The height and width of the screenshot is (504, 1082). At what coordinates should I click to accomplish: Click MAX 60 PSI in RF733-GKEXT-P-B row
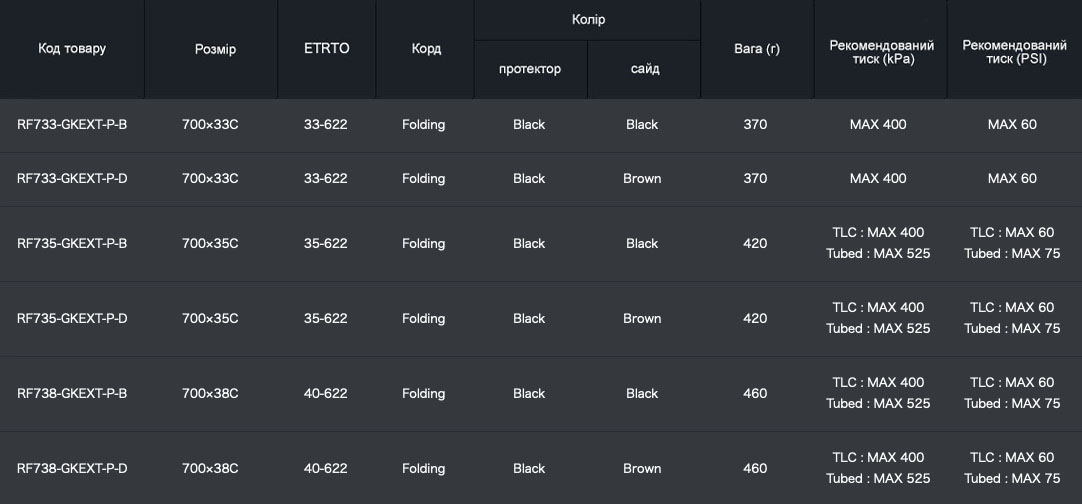coord(1012,125)
